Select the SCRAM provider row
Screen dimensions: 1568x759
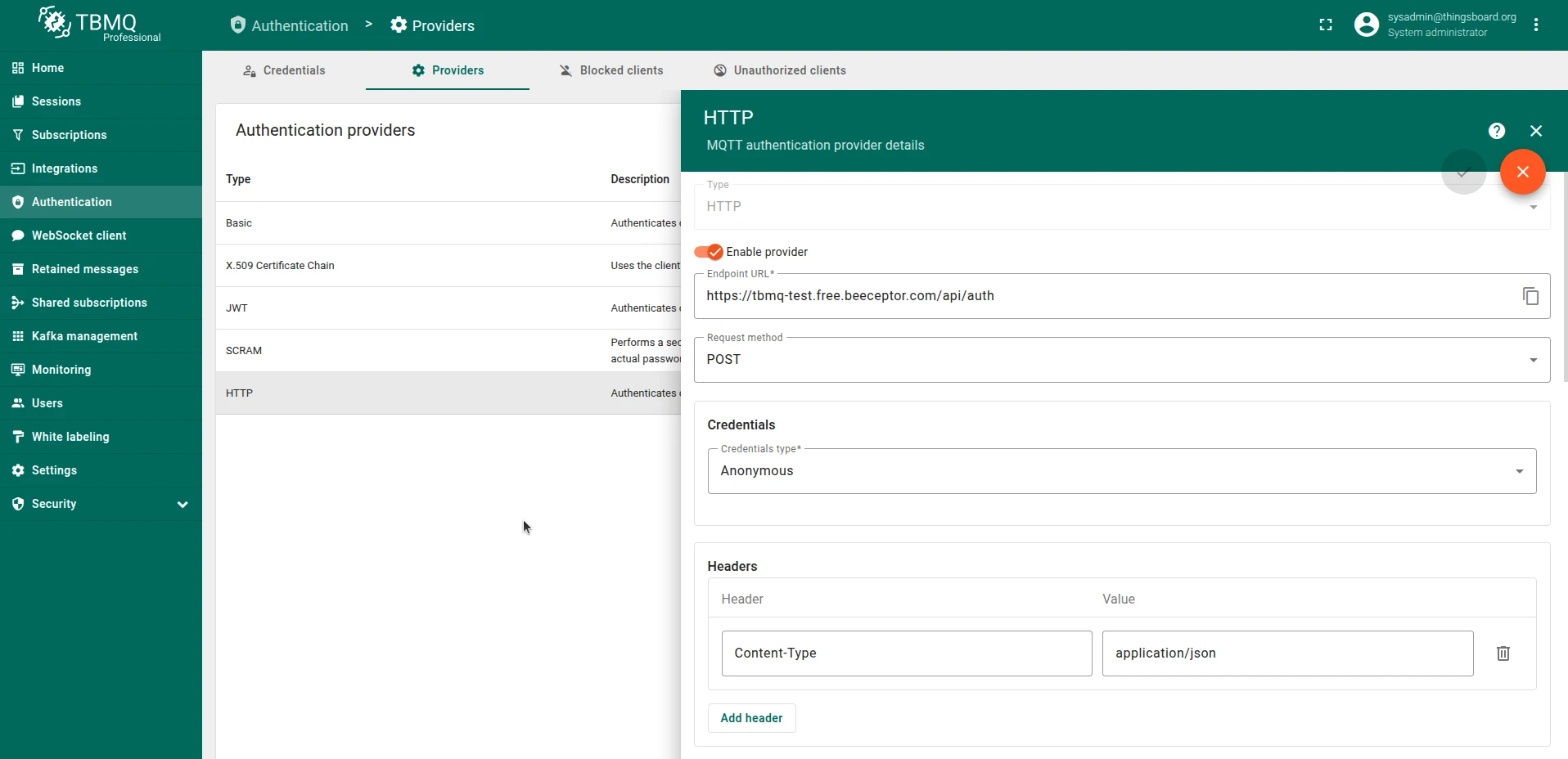(448, 351)
